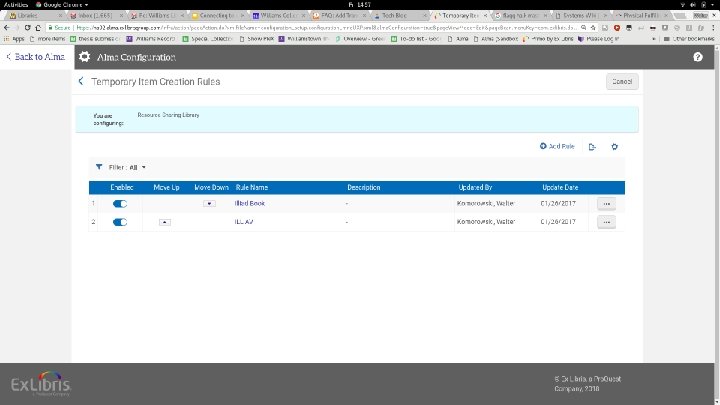Click the zoom magnifier in address bar
Image resolution: width=720 pixels, height=405 pixels.
pyautogui.click(x=583, y=28)
